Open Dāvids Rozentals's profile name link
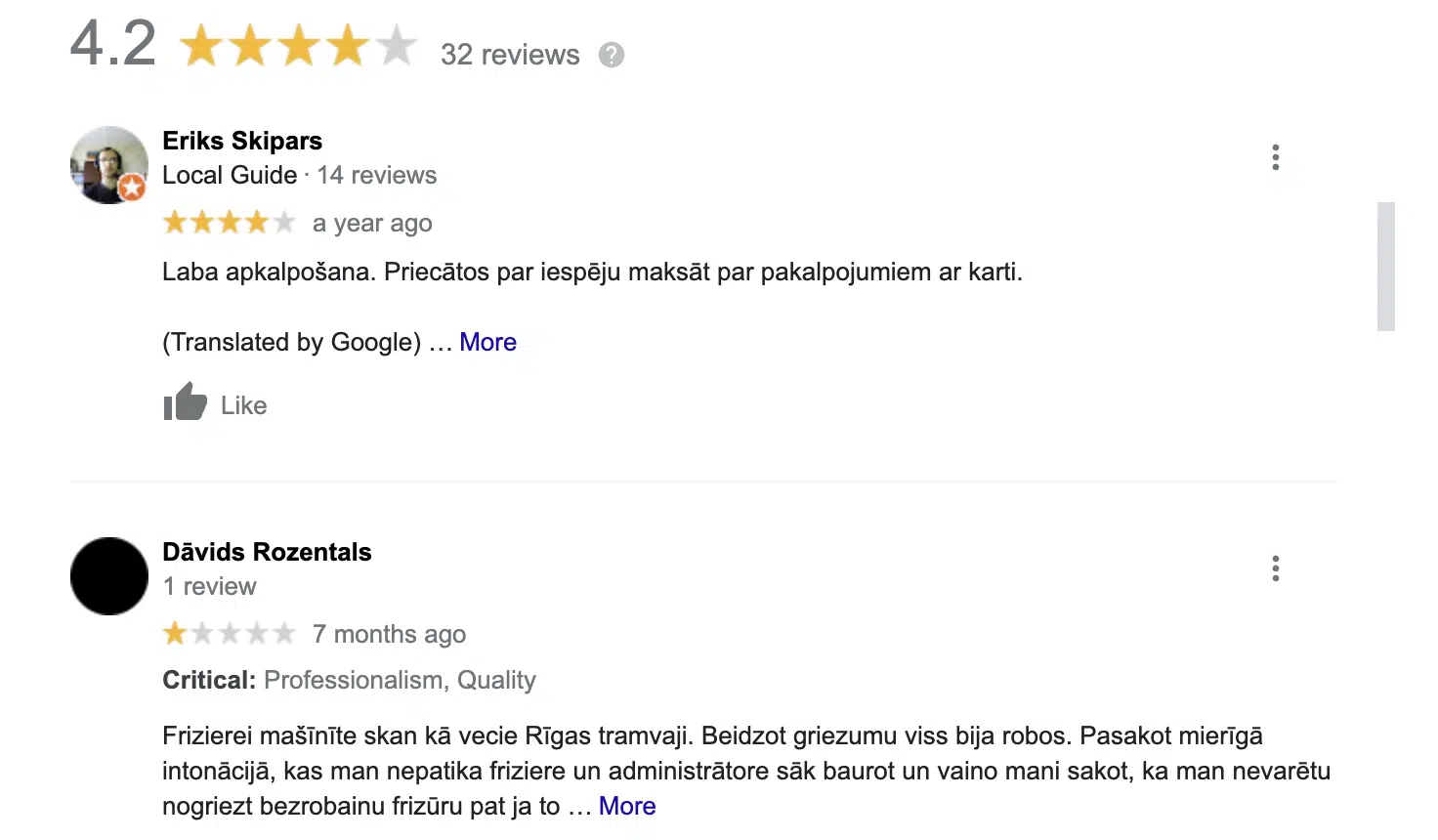Image resolution: width=1438 pixels, height=840 pixels. tap(267, 552)
